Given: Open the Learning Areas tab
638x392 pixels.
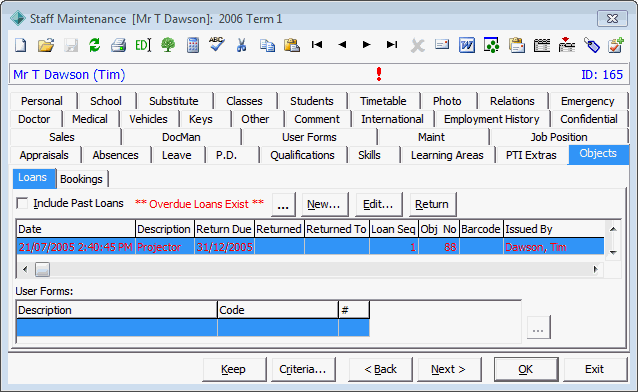Looking at the screenshot, I should point(447,155).
